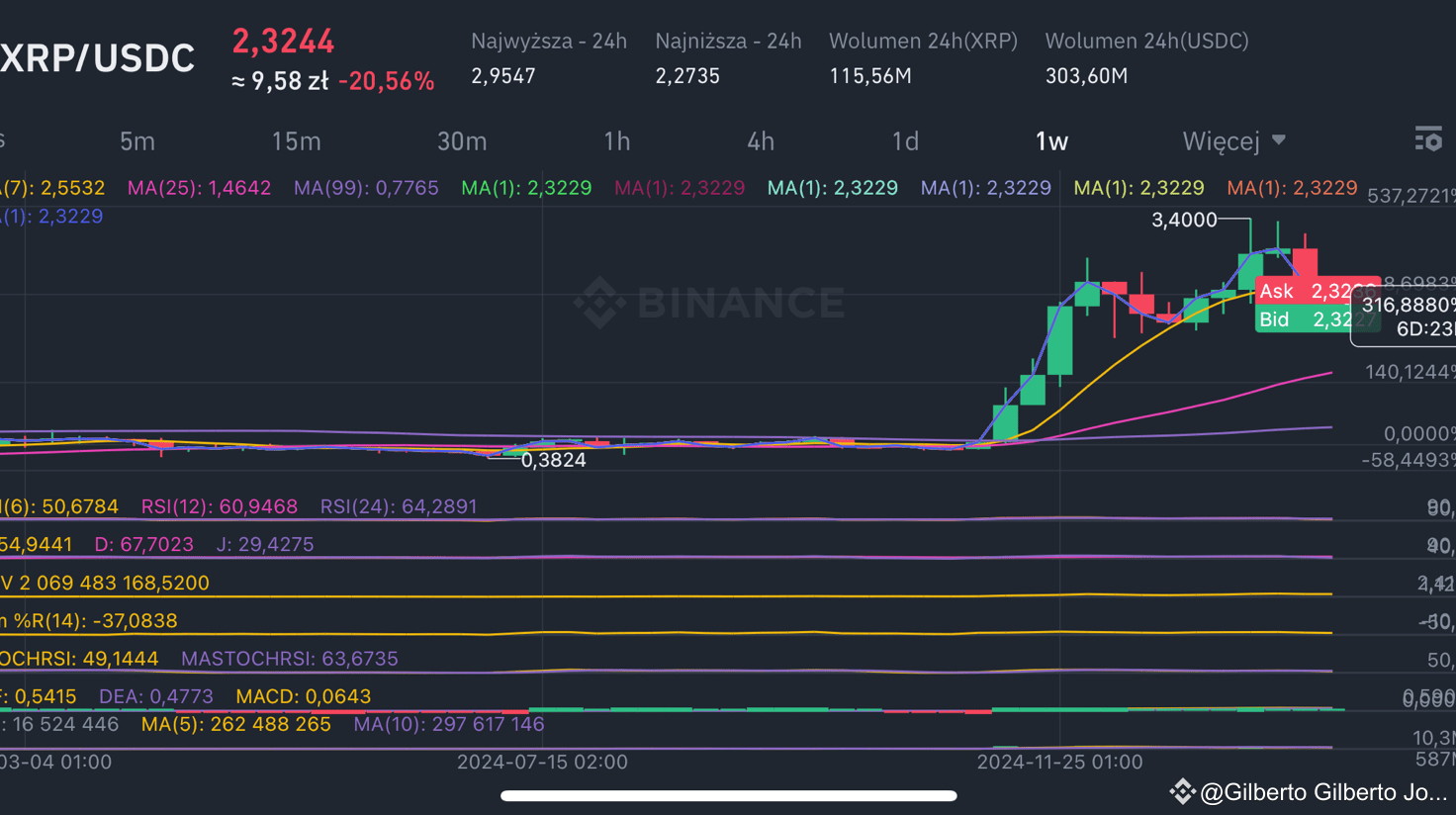Screen dimensions: 1456x815
Task: Expand the Więcej timeframe dropdown
Action: click(x=1233, y=141)
